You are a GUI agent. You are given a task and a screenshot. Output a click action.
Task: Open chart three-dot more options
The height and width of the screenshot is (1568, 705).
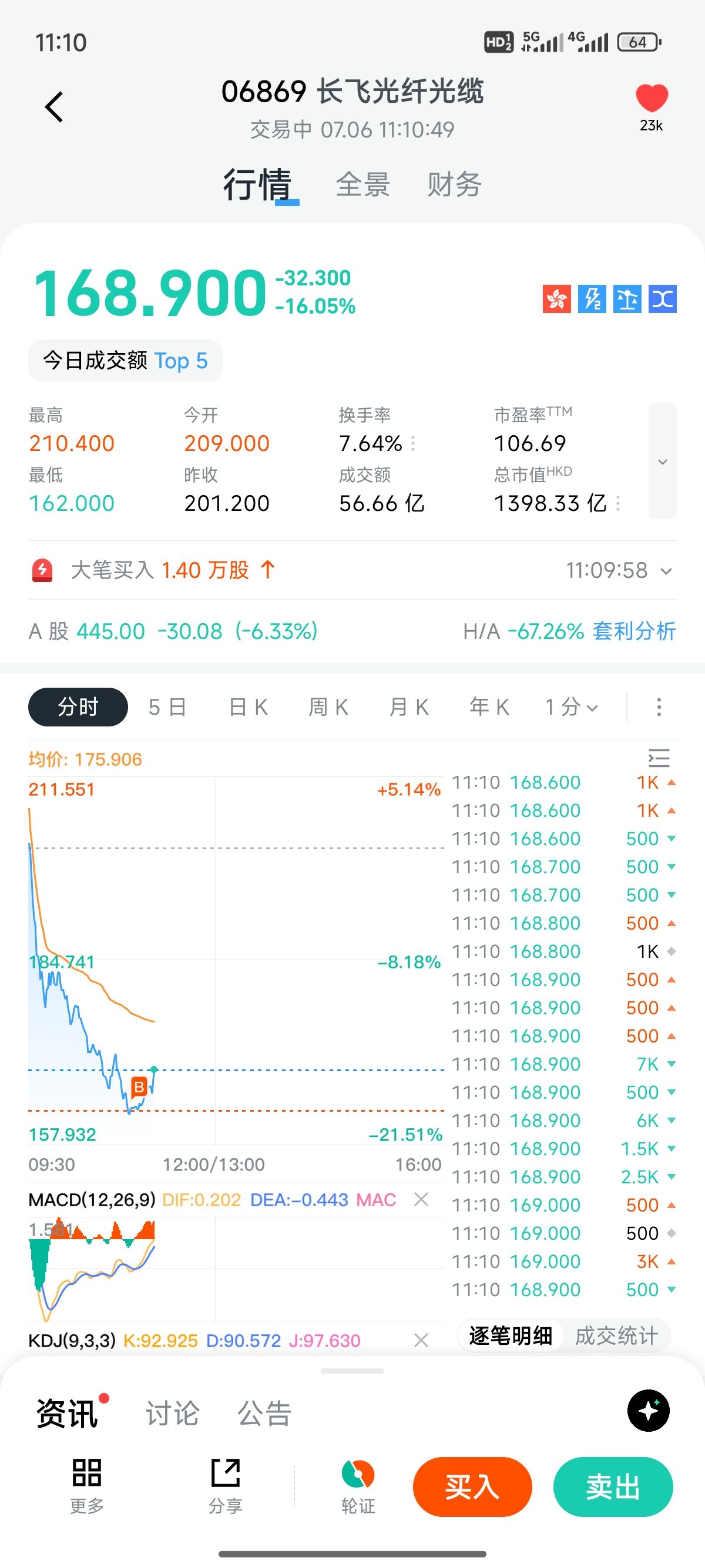659,707
